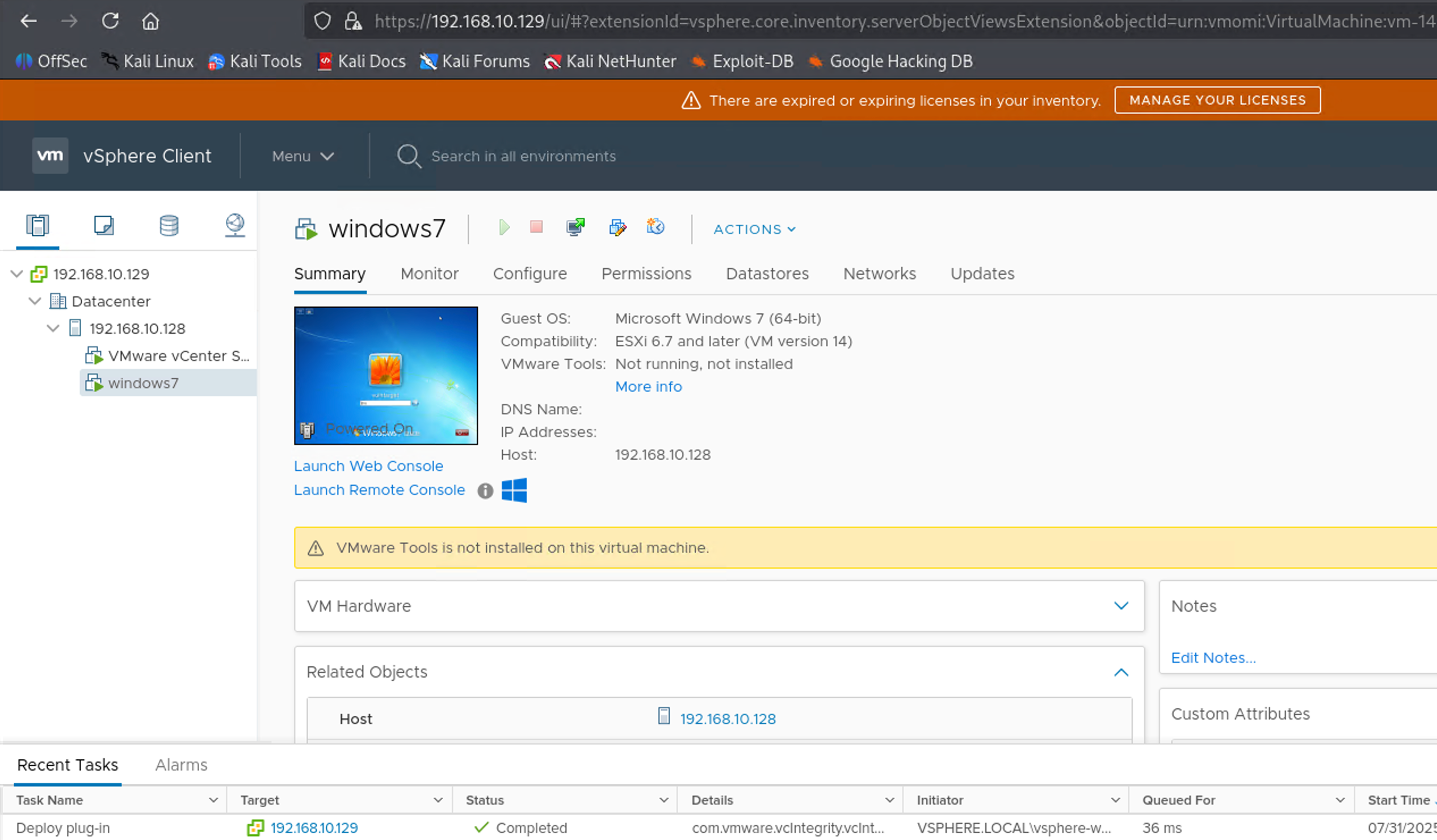
Task: Open the ACTIONS dropdown
Action: pos(754,229)
